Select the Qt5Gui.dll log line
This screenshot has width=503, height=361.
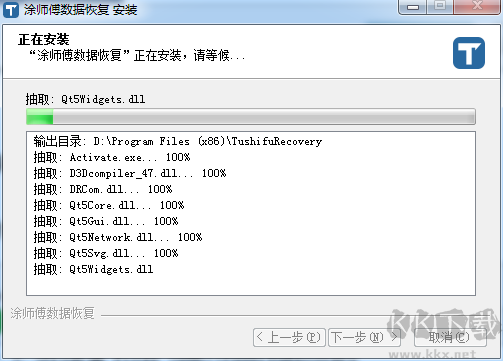[106, 221]
